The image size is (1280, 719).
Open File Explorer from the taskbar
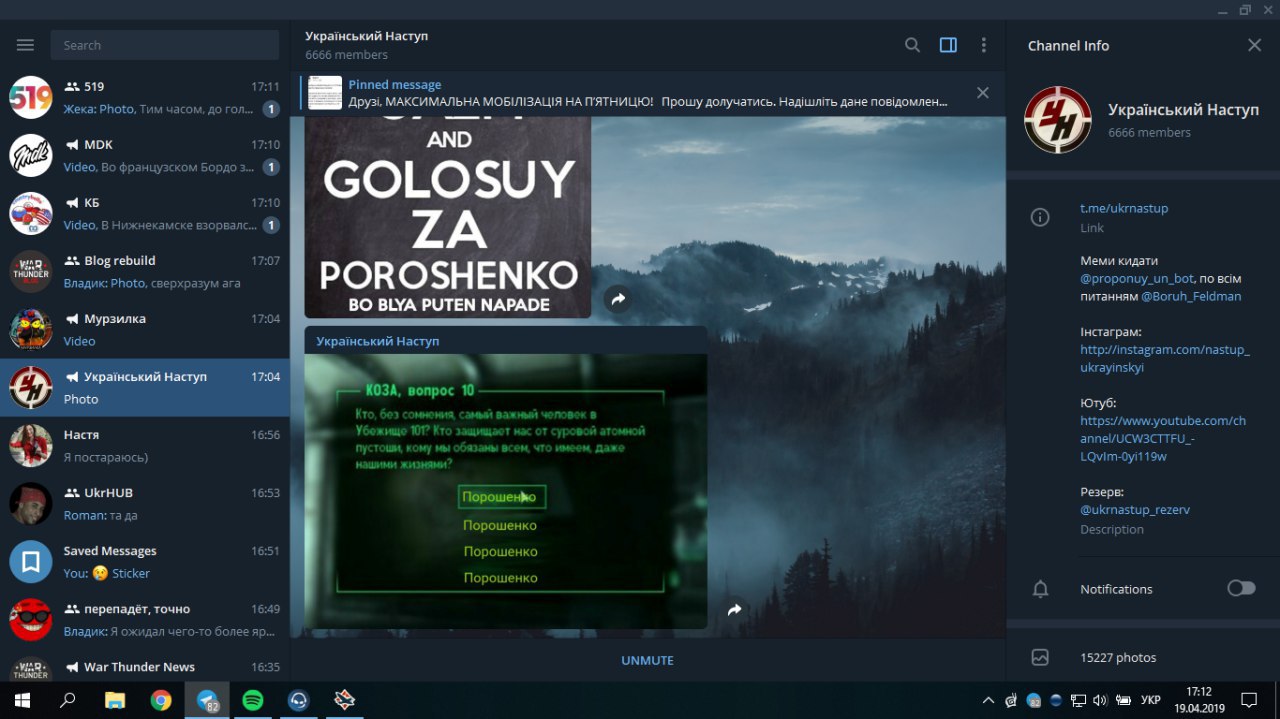[115, 700]
